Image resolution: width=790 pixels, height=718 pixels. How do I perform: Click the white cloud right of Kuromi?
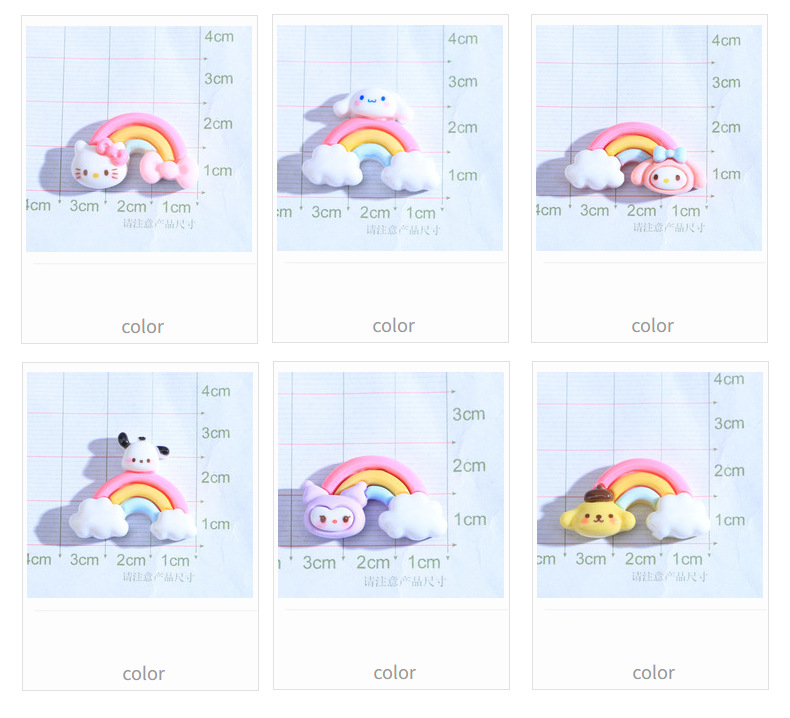click(x=411, y=518)
